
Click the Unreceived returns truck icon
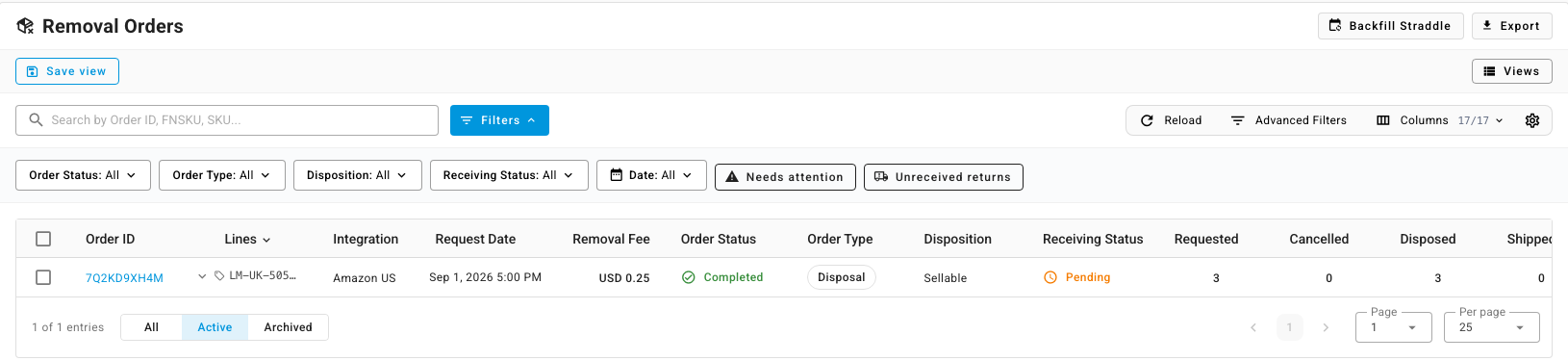[x=881, y=177]
